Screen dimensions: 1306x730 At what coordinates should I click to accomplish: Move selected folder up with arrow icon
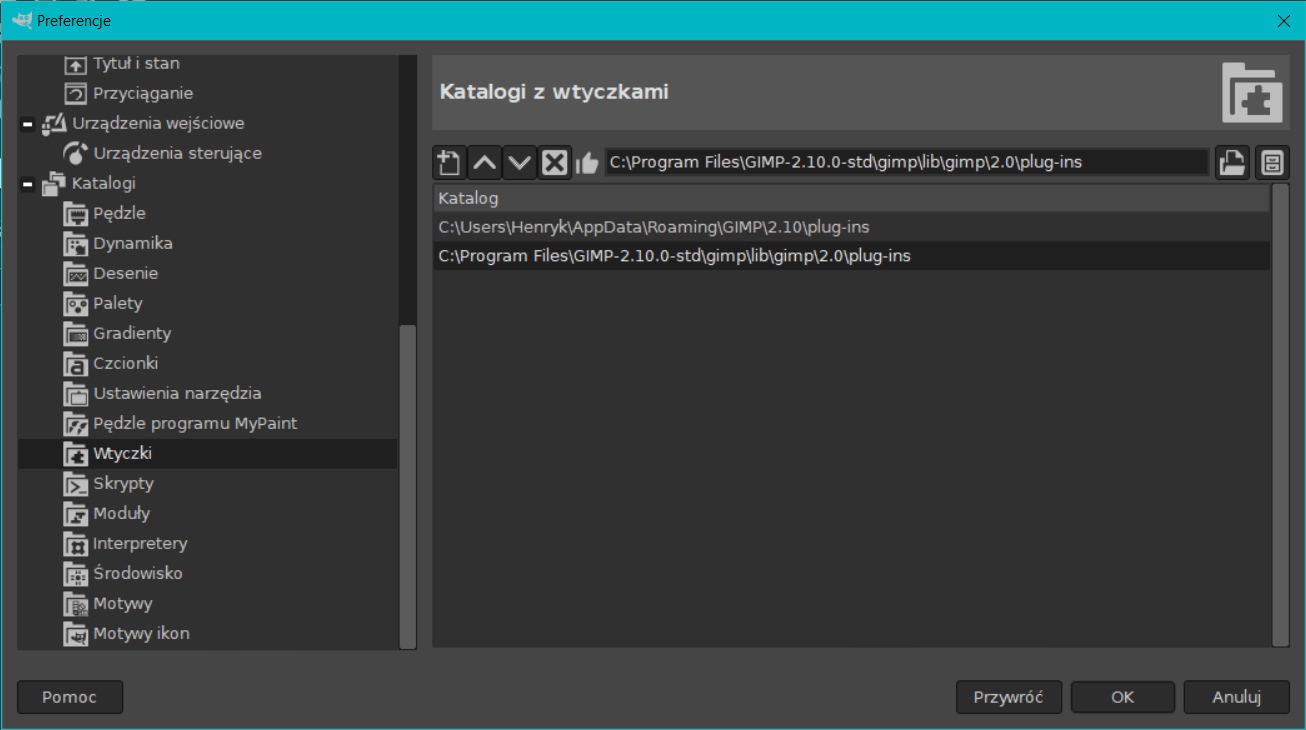tap(484, 162)
